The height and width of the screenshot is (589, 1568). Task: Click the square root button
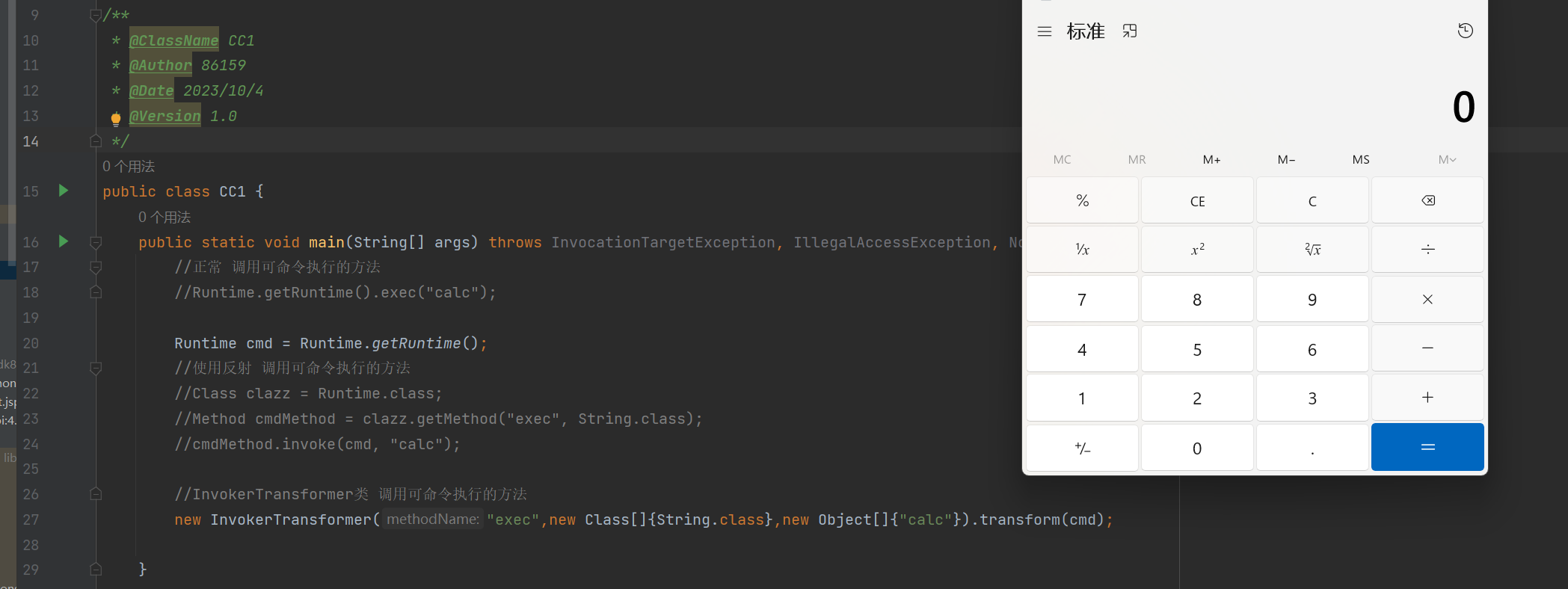1312,249
